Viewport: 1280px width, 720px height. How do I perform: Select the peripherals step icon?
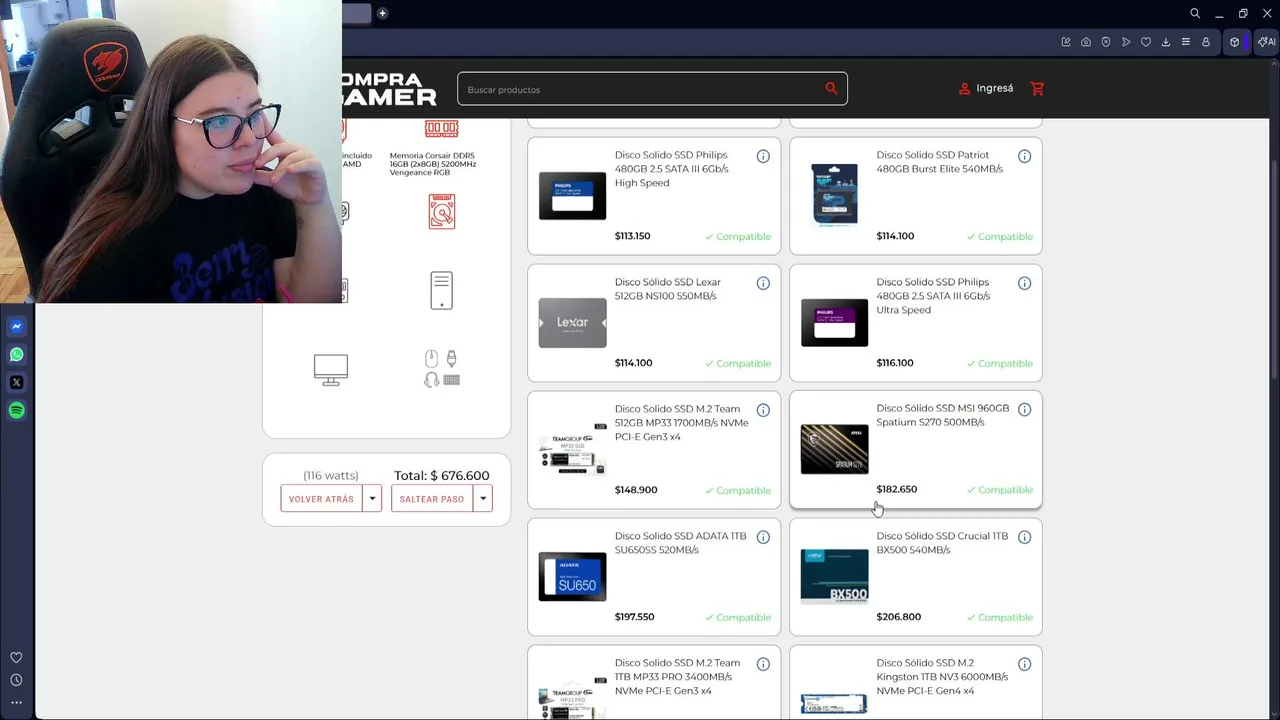click(x=441, y=368)
